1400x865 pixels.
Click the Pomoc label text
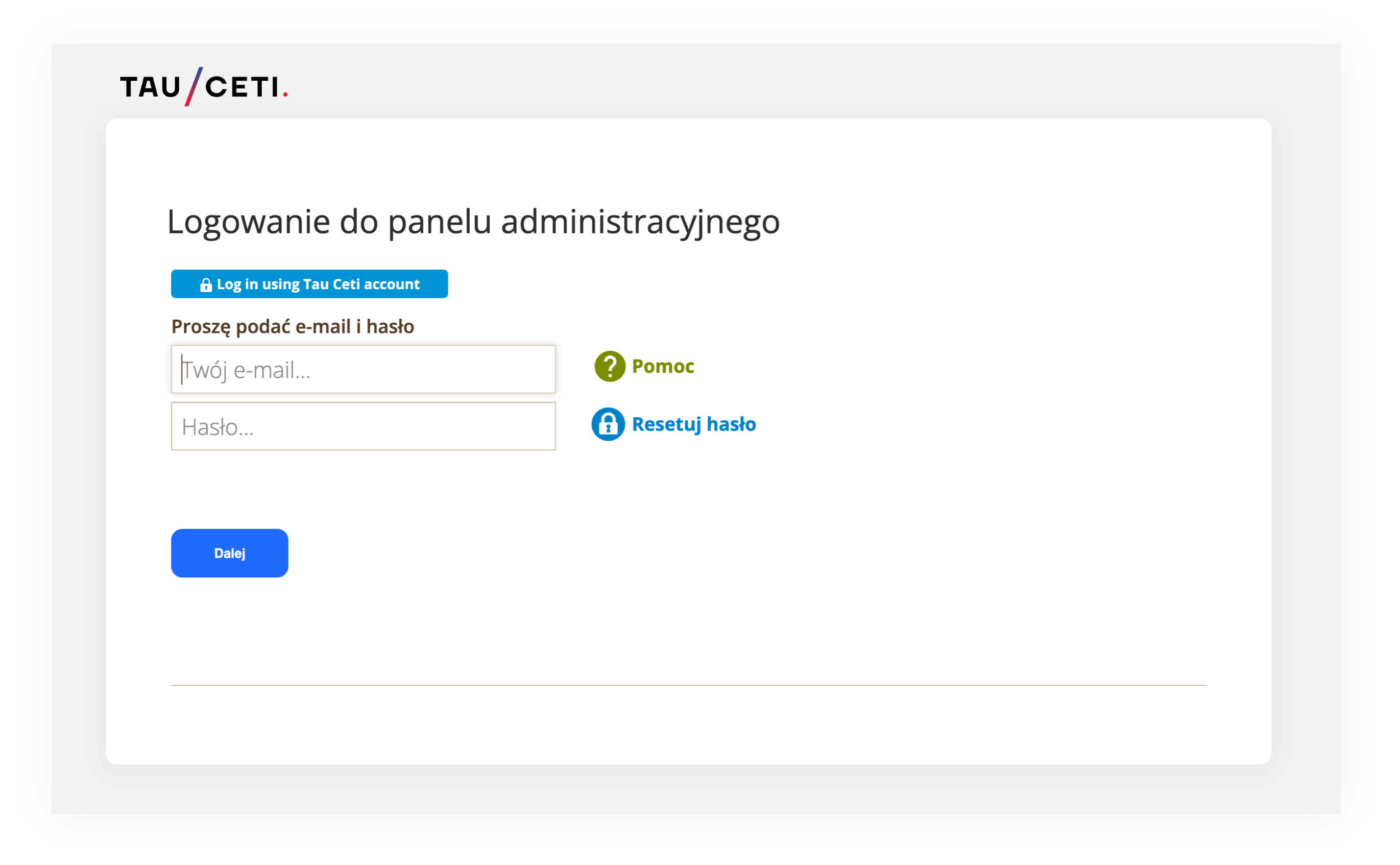(x=662, y=366)
